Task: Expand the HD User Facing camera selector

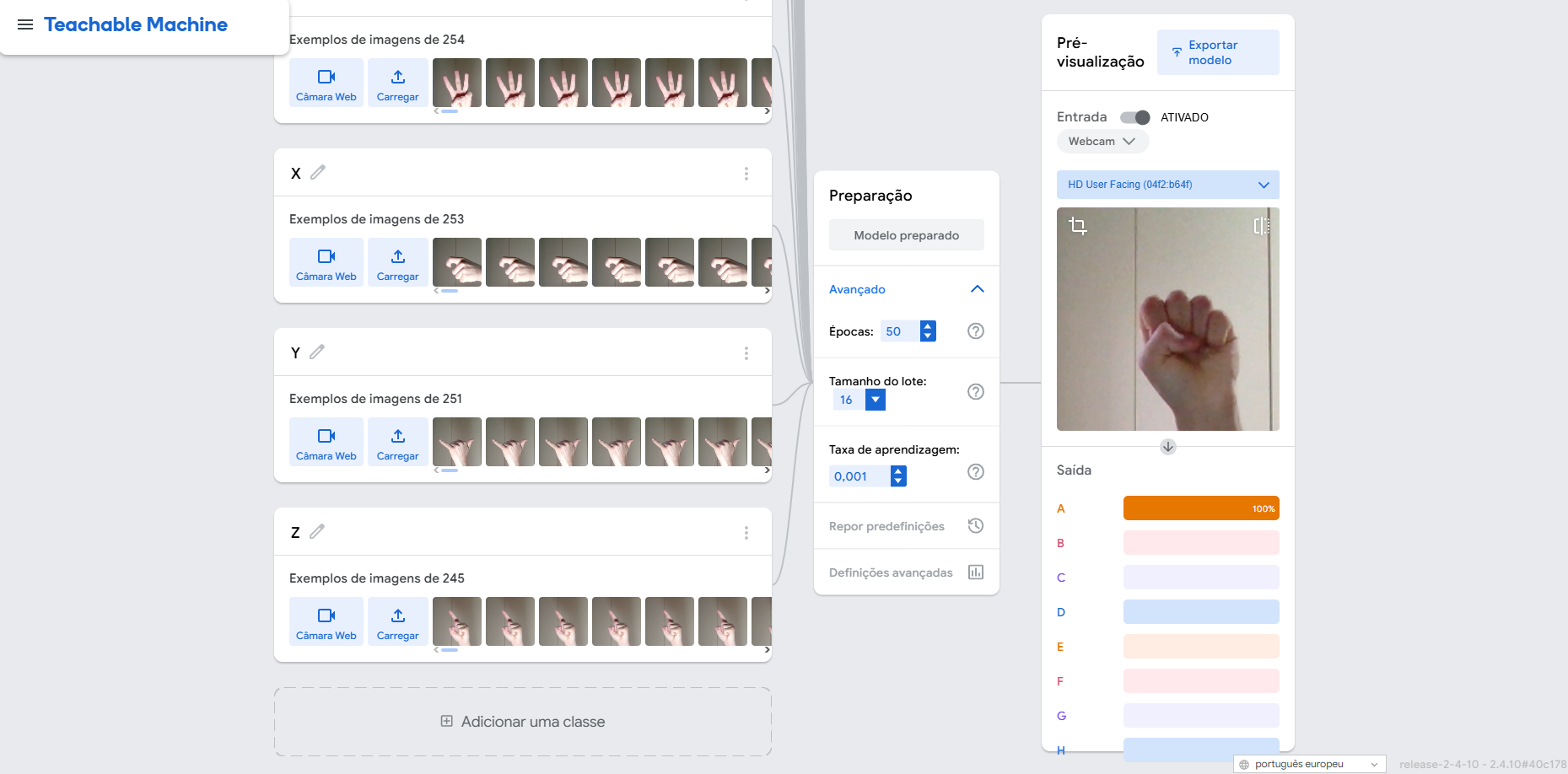Action: click(x=1167, y=185)
